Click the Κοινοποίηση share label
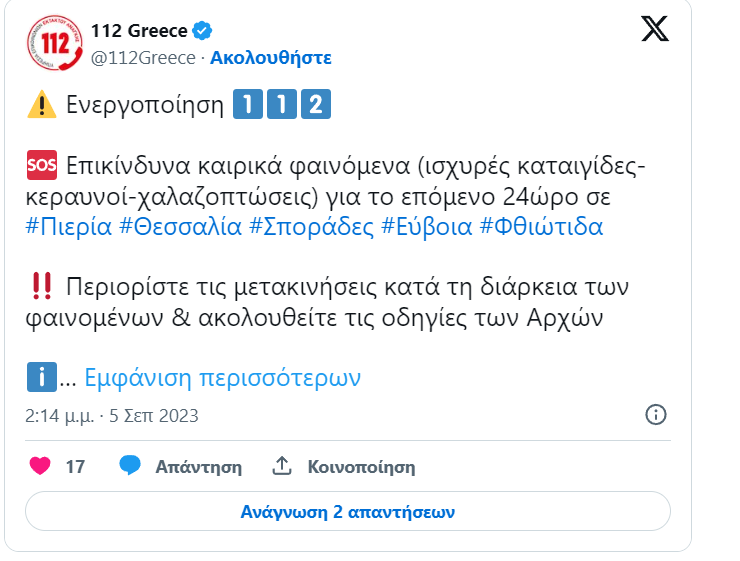Image resolution: width=740 pixels, height=561 pixels. coord(362,467)
